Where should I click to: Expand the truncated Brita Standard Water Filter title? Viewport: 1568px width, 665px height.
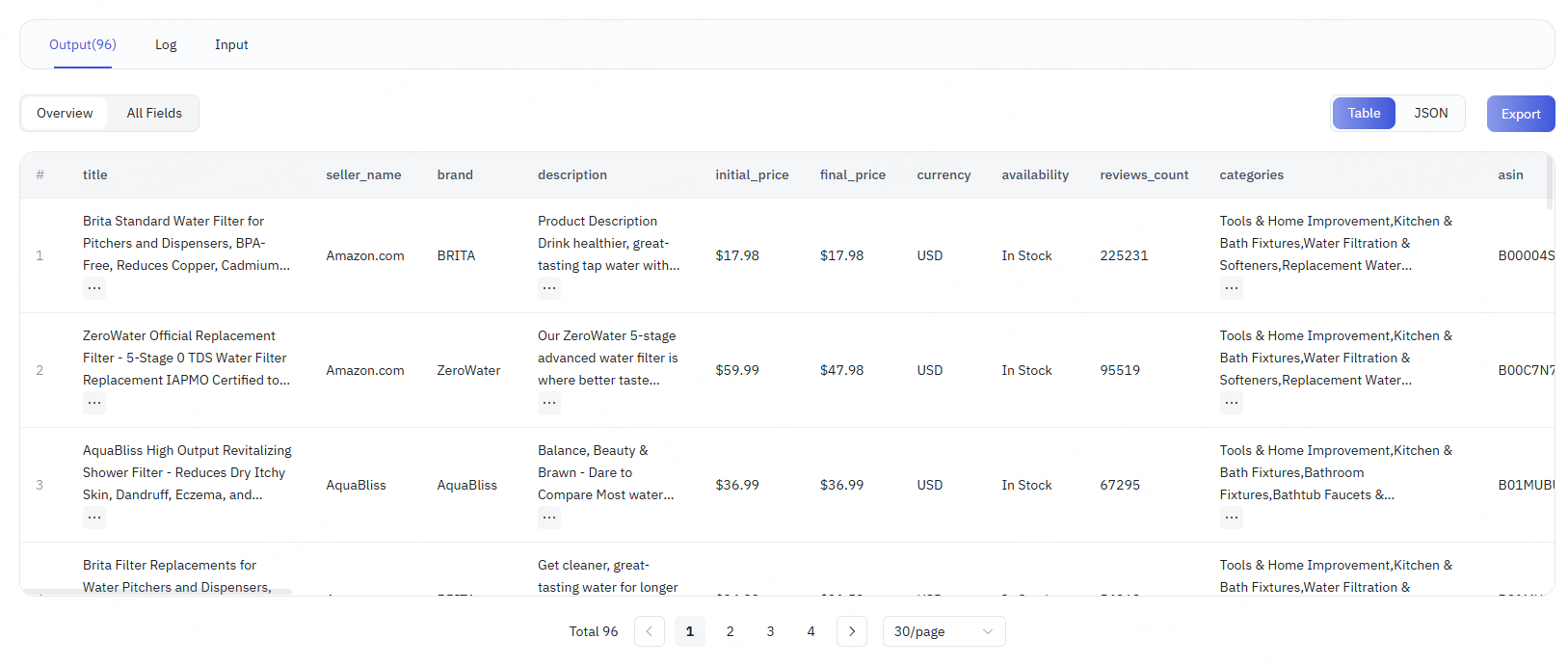coord(93,288)
